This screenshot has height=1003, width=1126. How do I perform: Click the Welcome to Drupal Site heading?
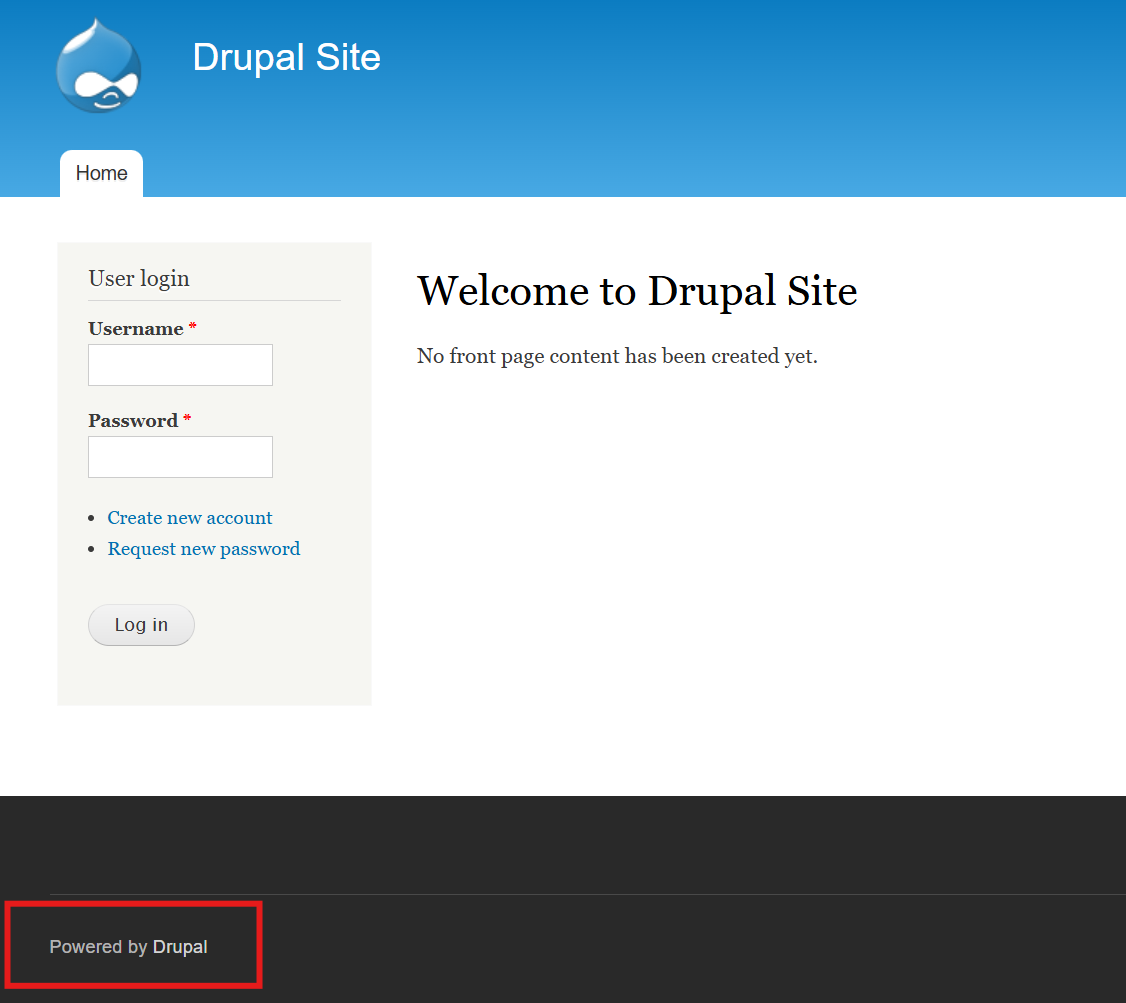(x=638, y=291)
